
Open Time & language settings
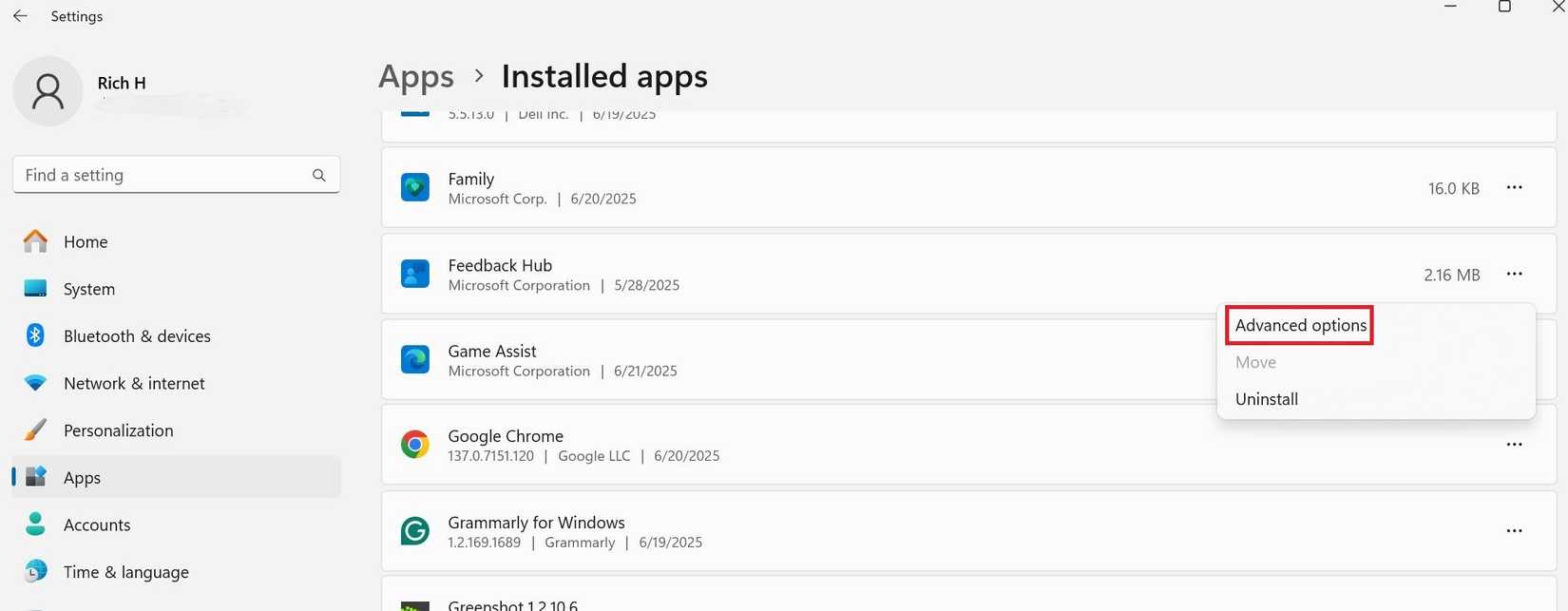125,572
